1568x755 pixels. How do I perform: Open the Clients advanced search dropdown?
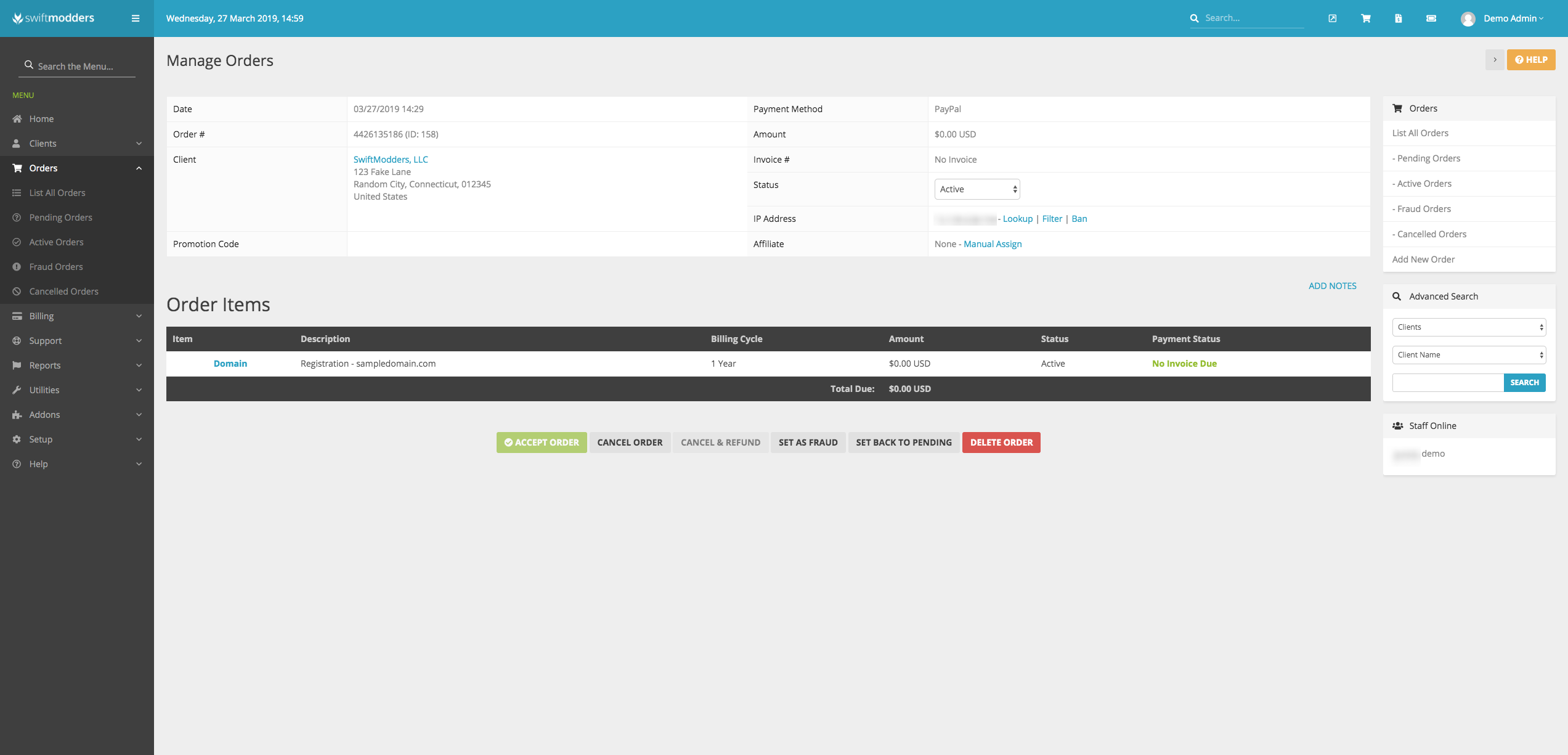pos(1469,327)
